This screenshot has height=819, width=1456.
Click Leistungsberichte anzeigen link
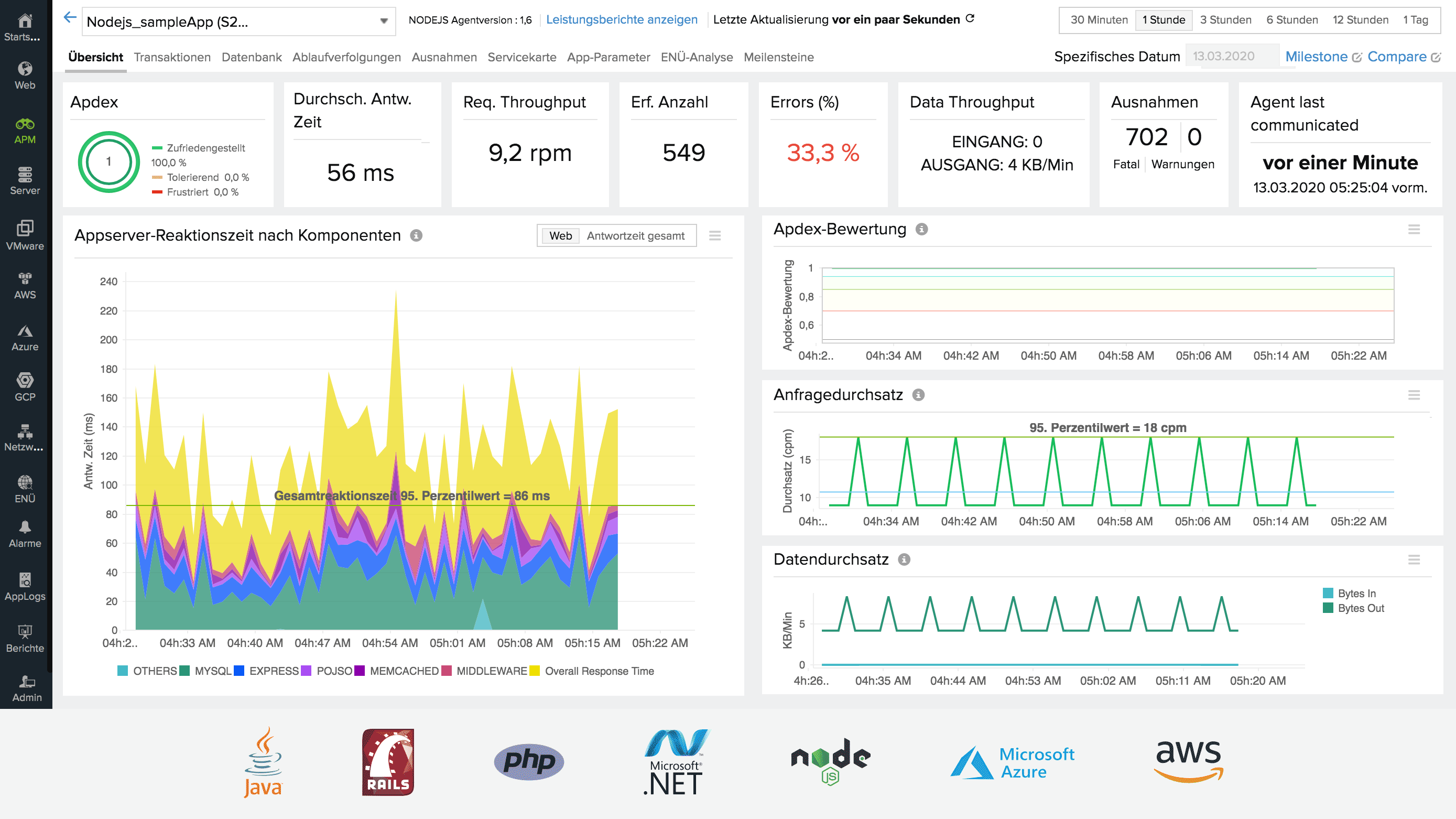click(x=621, y=19)
